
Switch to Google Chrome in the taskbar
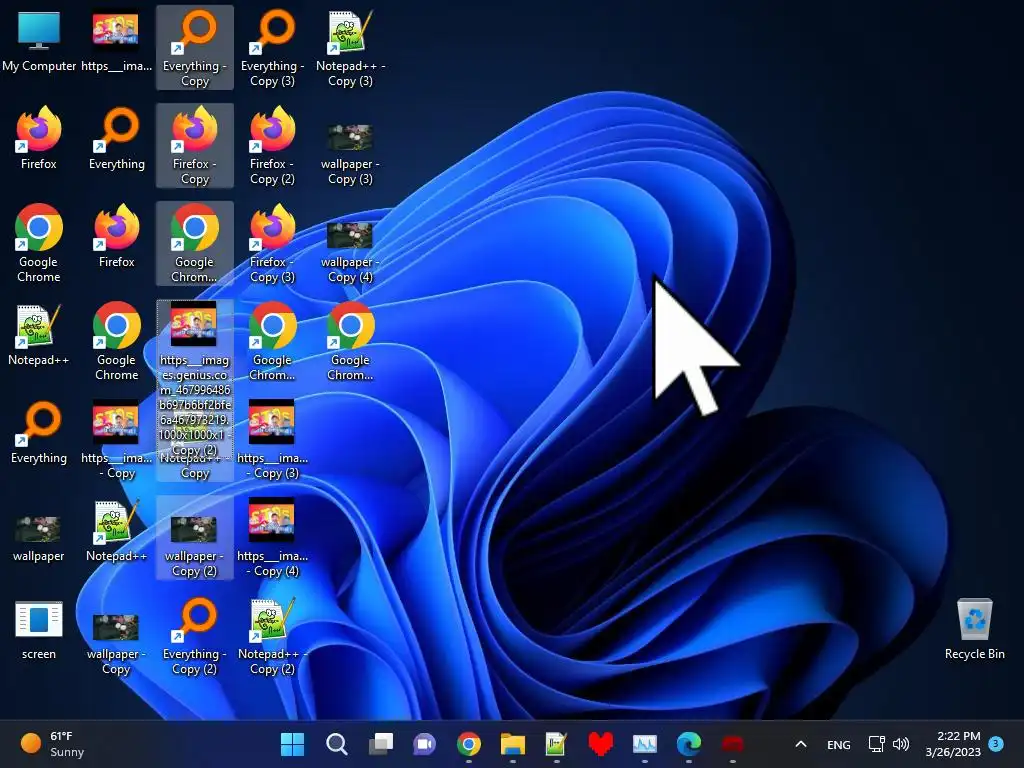pos(468,744)
